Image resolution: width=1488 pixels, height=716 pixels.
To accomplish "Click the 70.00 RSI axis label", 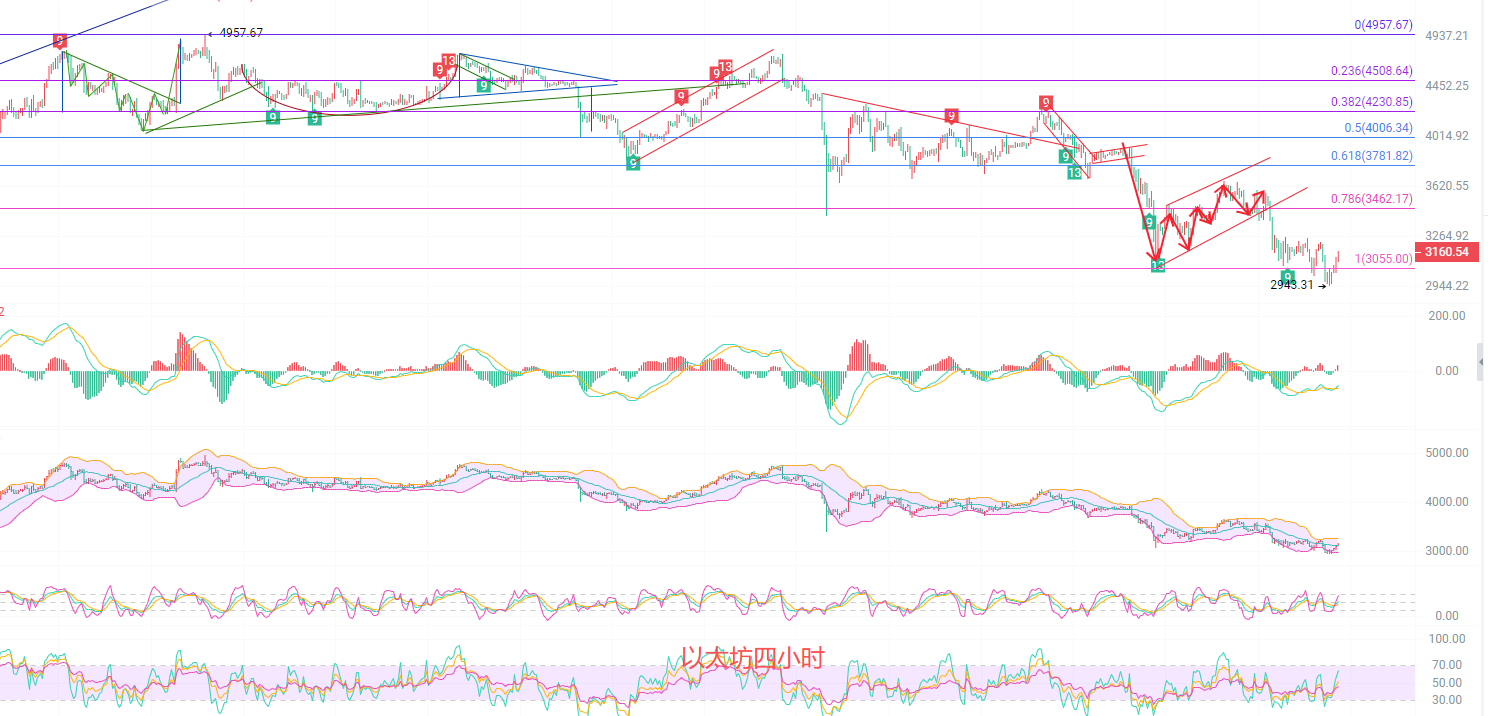I will (x=1446, y=664).
